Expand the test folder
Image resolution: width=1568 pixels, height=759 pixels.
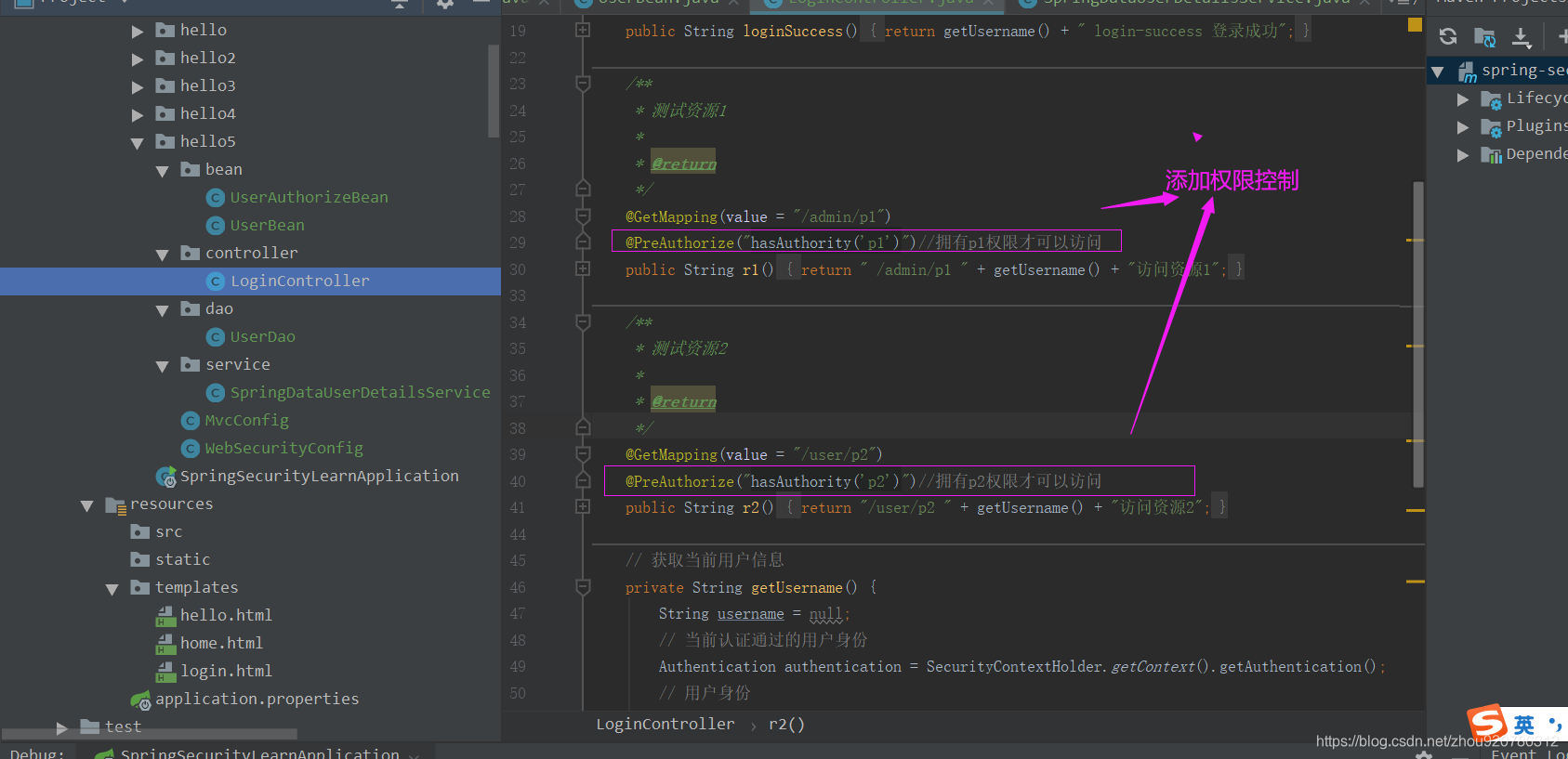pyautogui.click(x=62, y=727)
